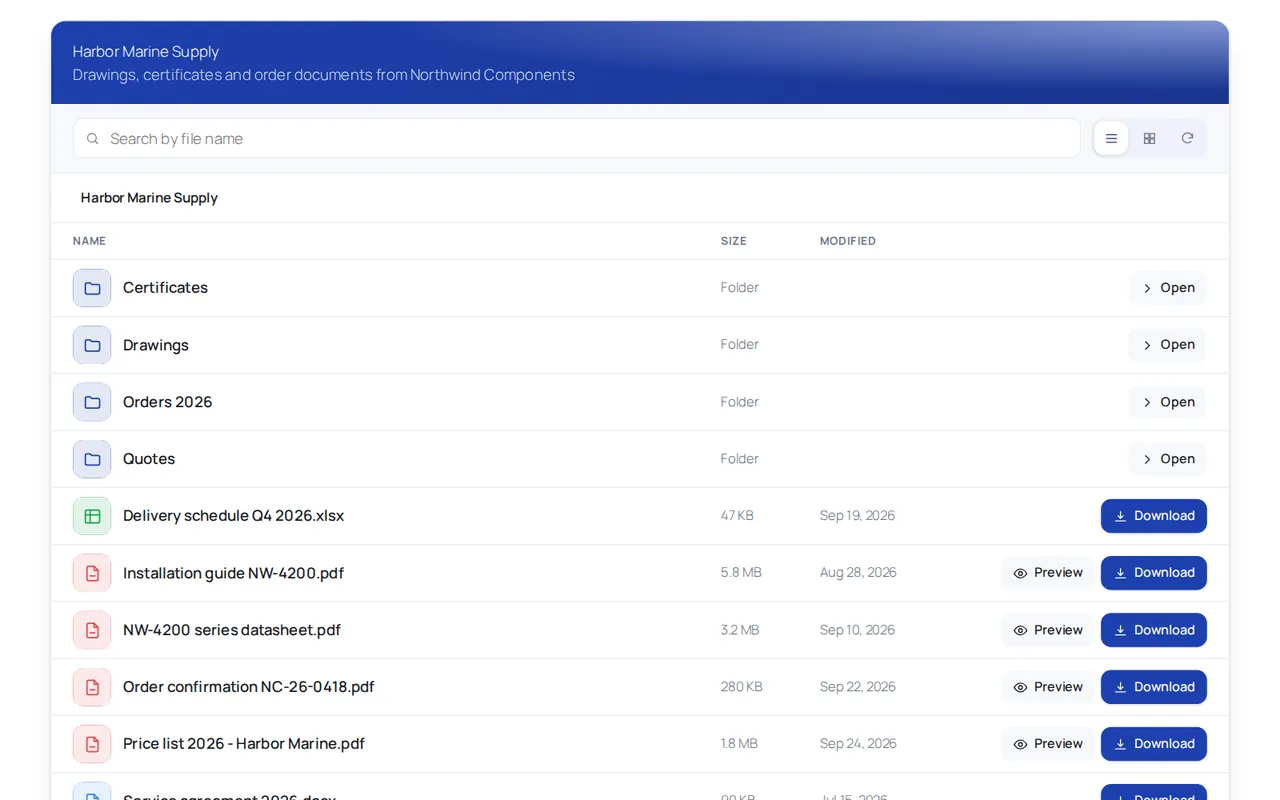Click the search magnifier icon

pos(93,139)
